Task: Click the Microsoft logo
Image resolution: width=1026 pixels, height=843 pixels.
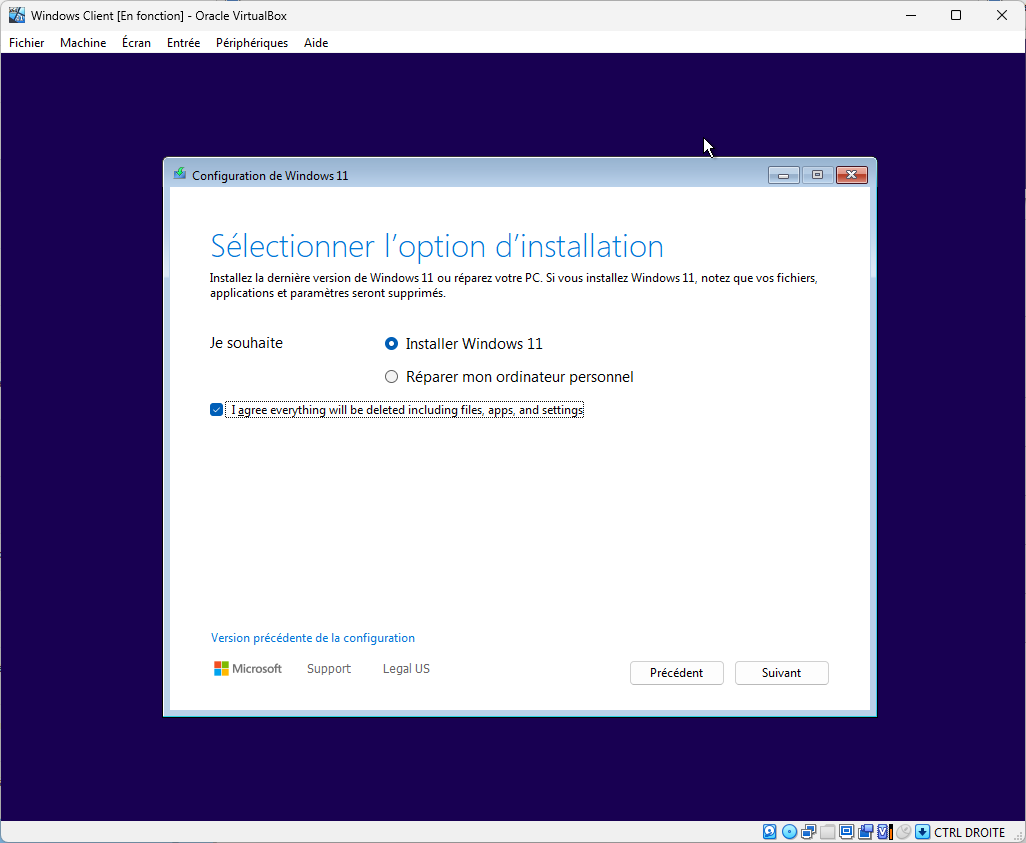Action: (247, 668)
